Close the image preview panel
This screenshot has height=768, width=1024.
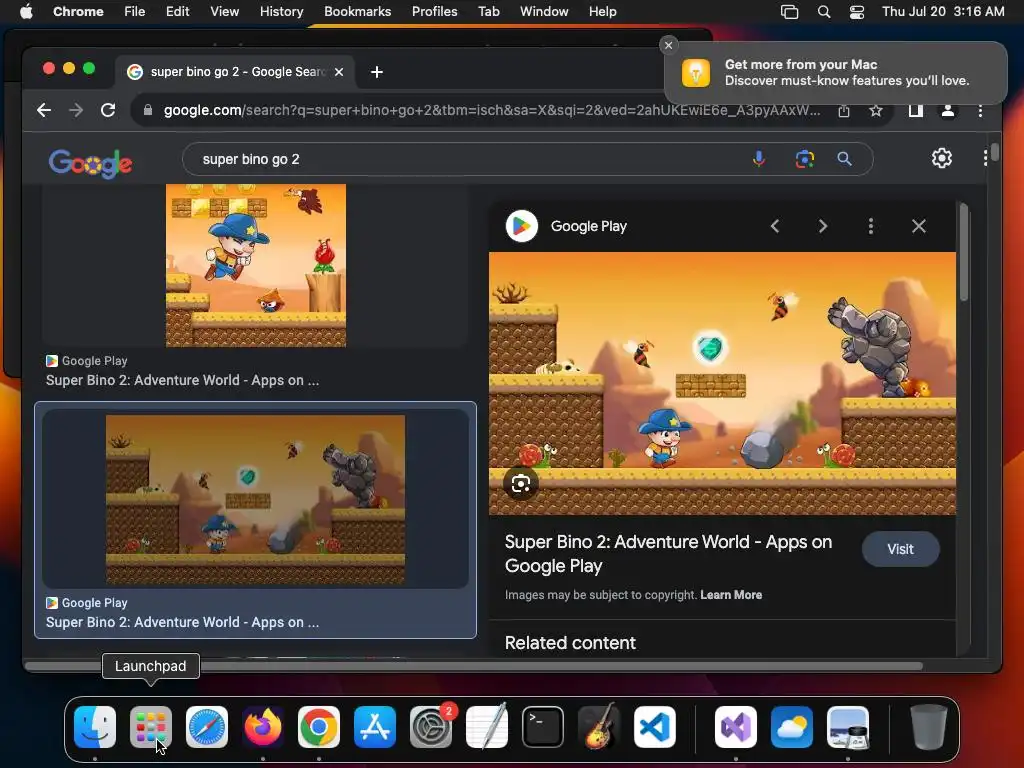(918, 226)
